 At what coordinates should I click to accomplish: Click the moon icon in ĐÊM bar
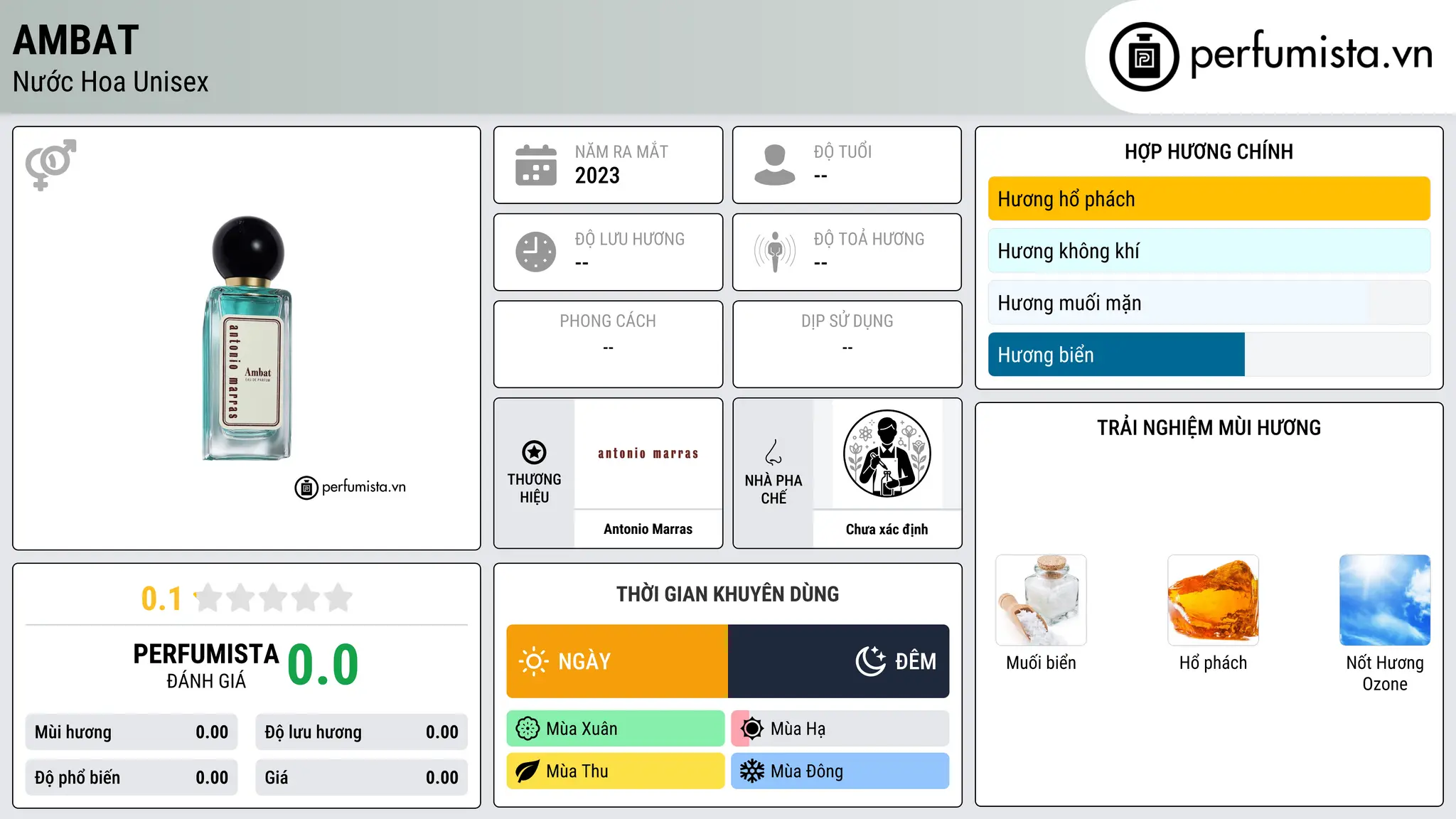[871, 661]
